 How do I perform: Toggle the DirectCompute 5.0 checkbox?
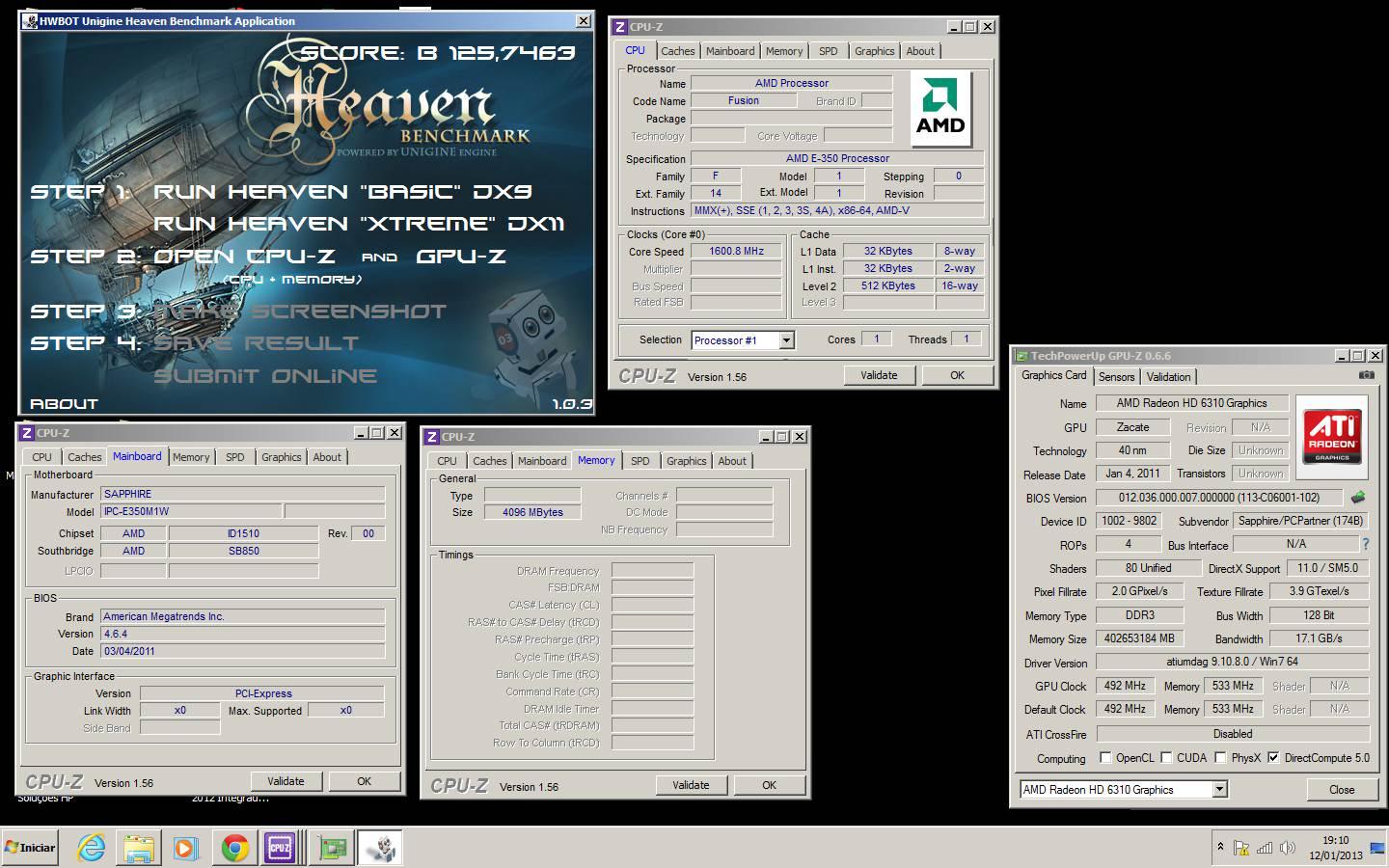[1273, 758]
